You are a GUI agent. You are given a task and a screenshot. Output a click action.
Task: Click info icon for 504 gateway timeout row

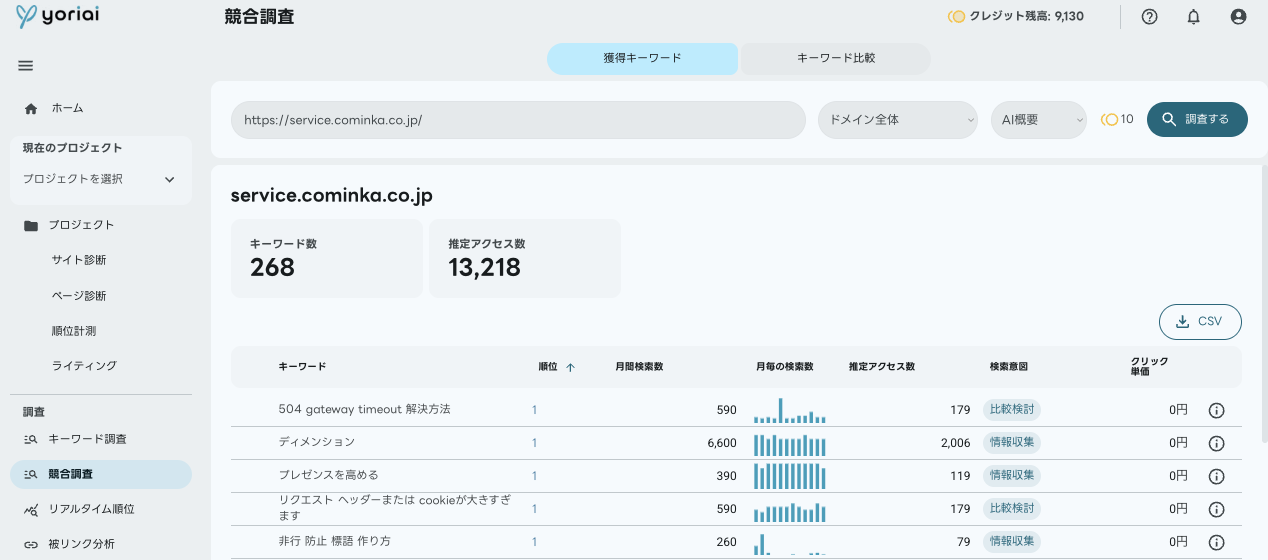coord(1217,410)
